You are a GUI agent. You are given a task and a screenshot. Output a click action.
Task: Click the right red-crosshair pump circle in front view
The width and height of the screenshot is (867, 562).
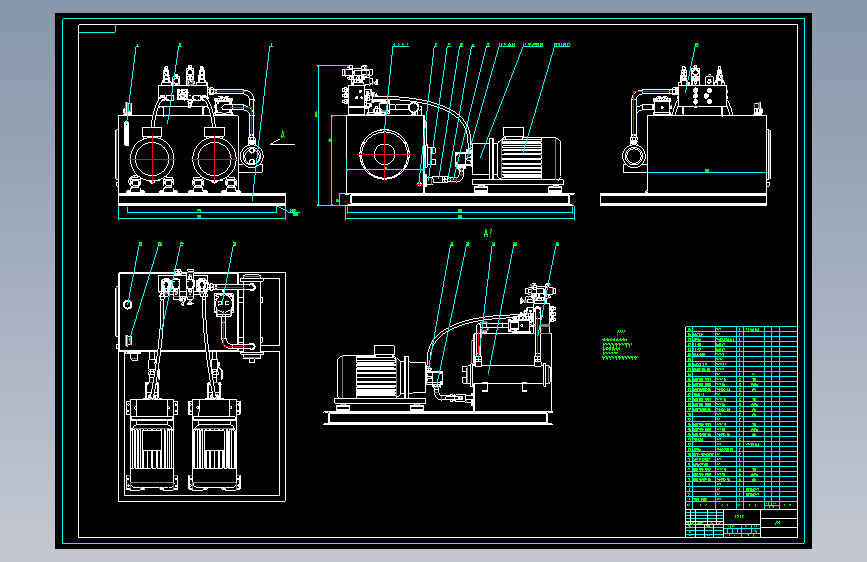pyautogui.click(x=215, y=159)
